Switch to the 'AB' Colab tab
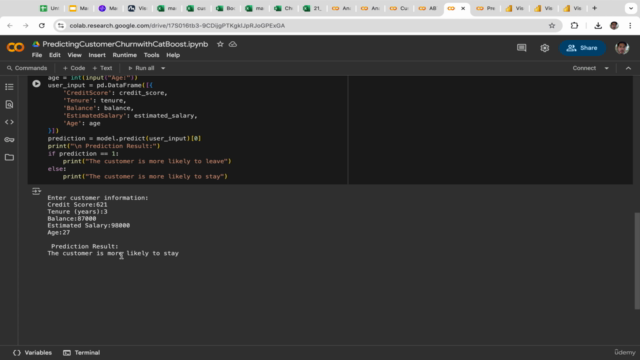640x360 pixels. click(427, 8)
